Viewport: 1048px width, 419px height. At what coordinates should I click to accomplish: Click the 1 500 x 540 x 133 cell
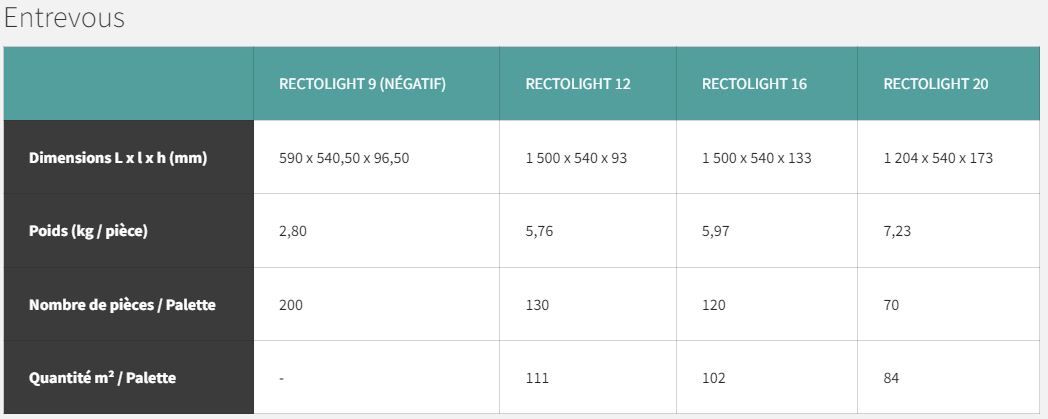point(756,158)
